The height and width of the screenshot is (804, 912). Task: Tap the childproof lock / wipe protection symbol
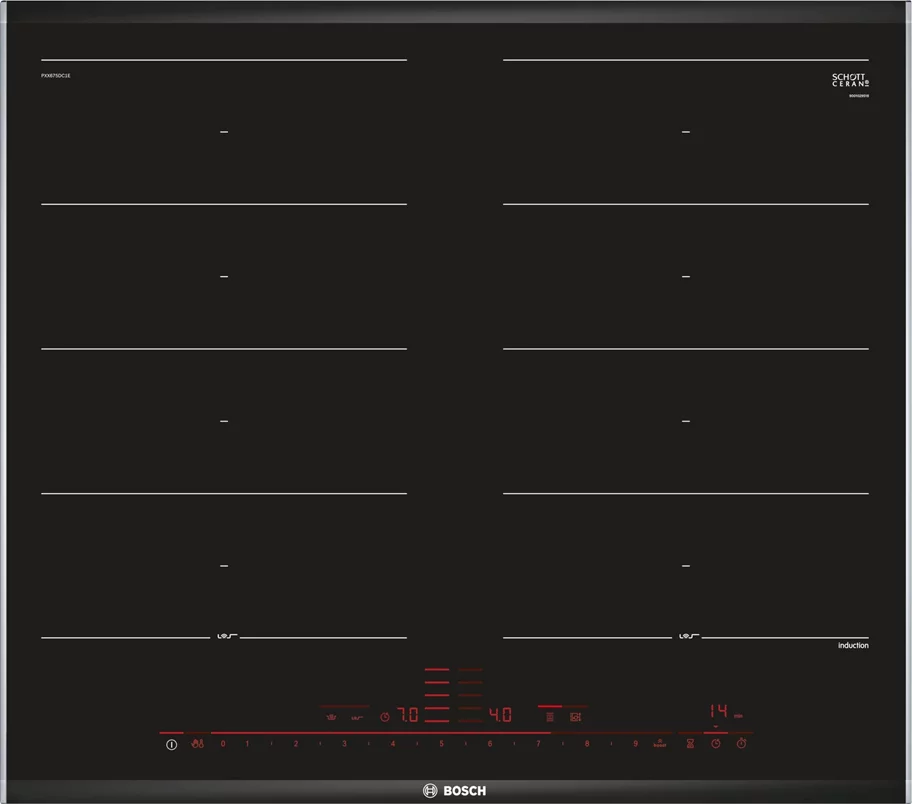click(197, 744)
